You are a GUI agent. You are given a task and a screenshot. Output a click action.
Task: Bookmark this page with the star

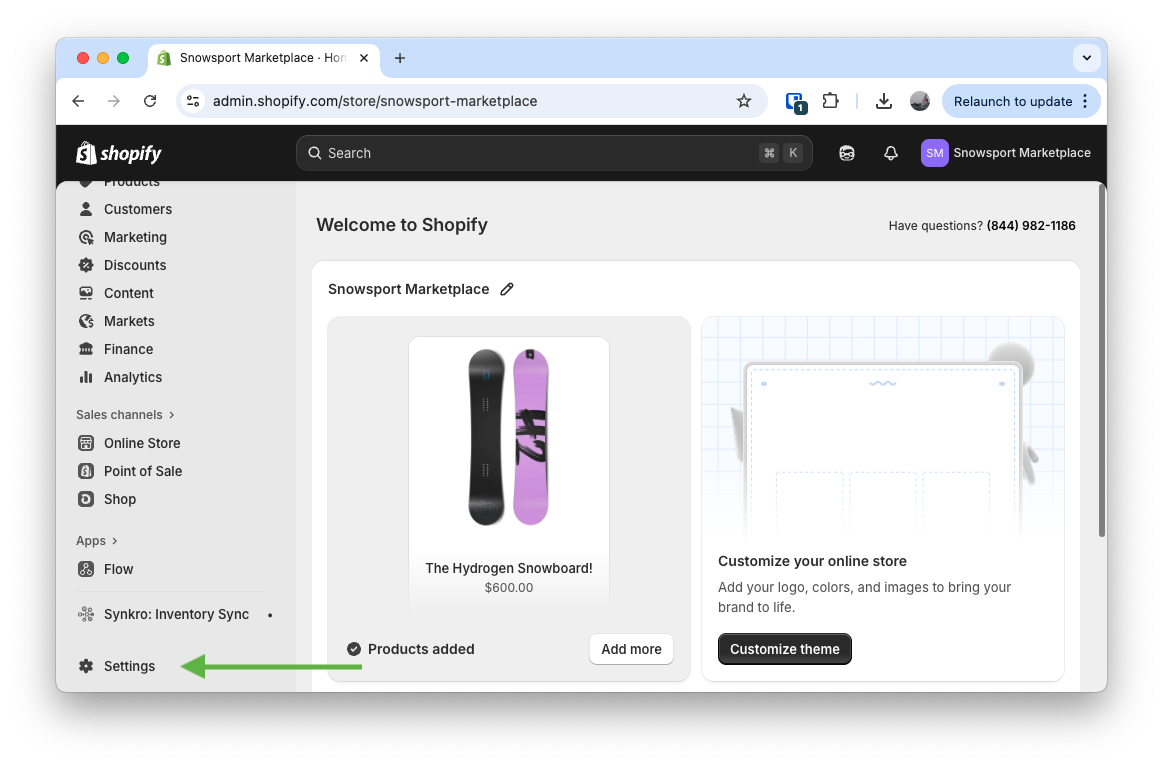point(744,101)
